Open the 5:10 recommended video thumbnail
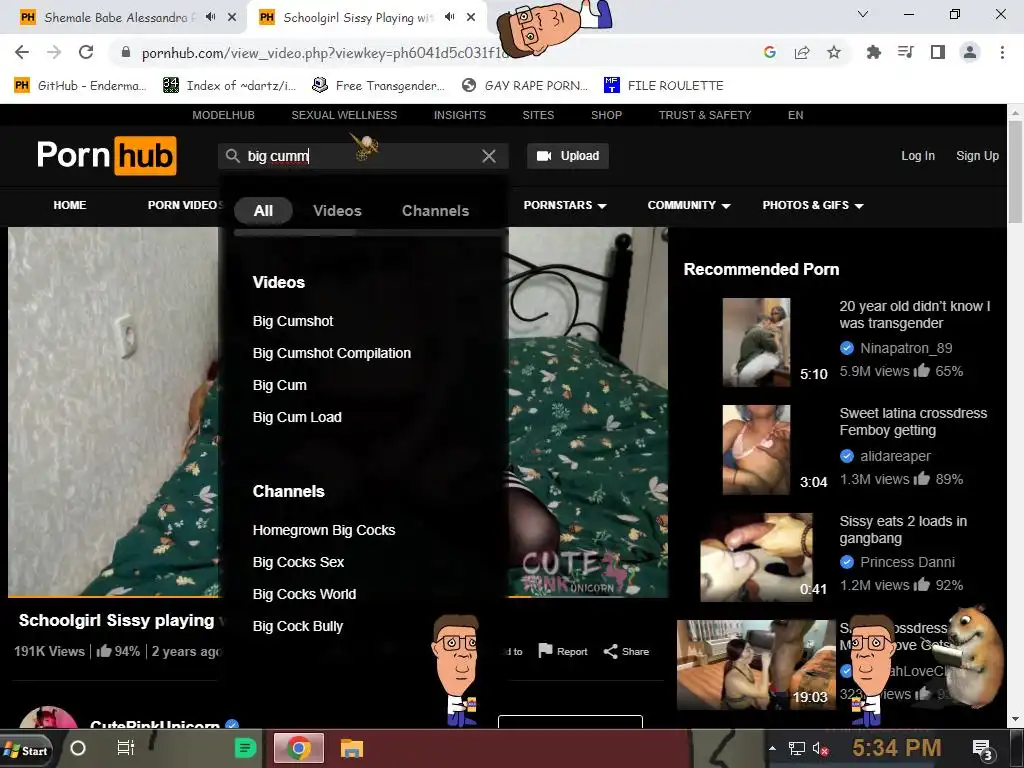 tap(756, 342)
